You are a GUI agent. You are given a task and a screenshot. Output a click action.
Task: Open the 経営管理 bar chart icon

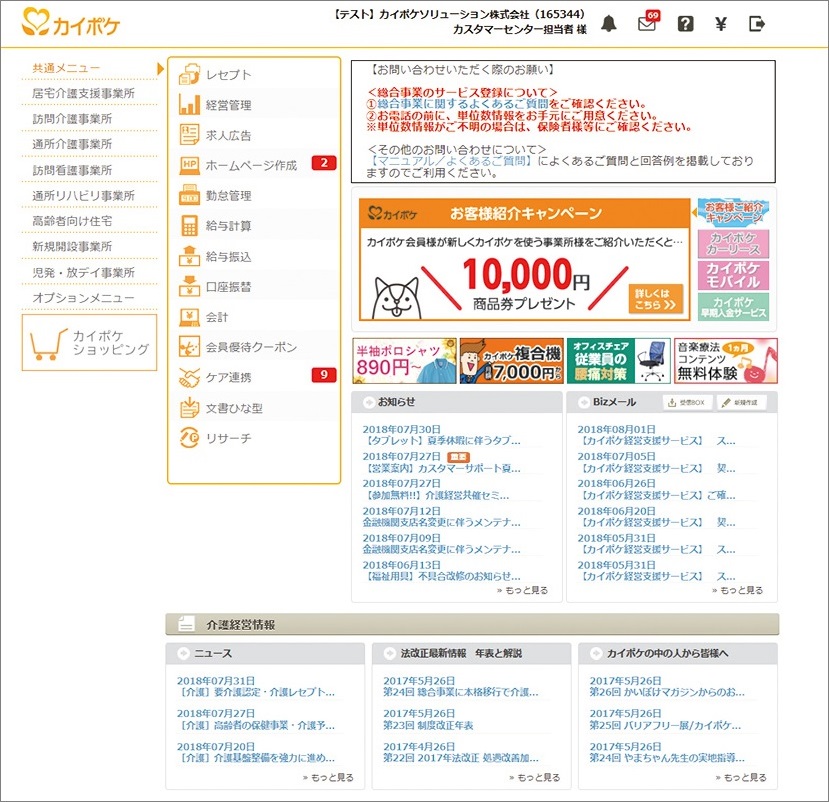point(189,105)
